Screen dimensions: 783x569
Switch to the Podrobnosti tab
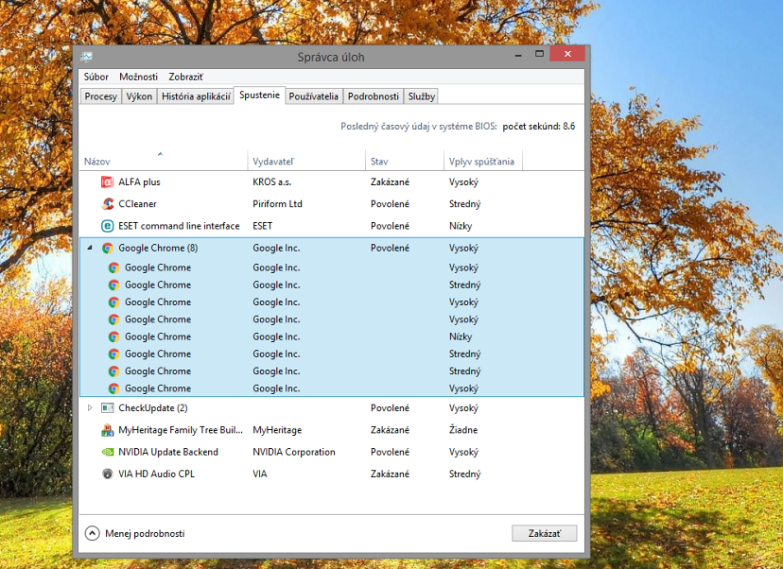(373, 96)
